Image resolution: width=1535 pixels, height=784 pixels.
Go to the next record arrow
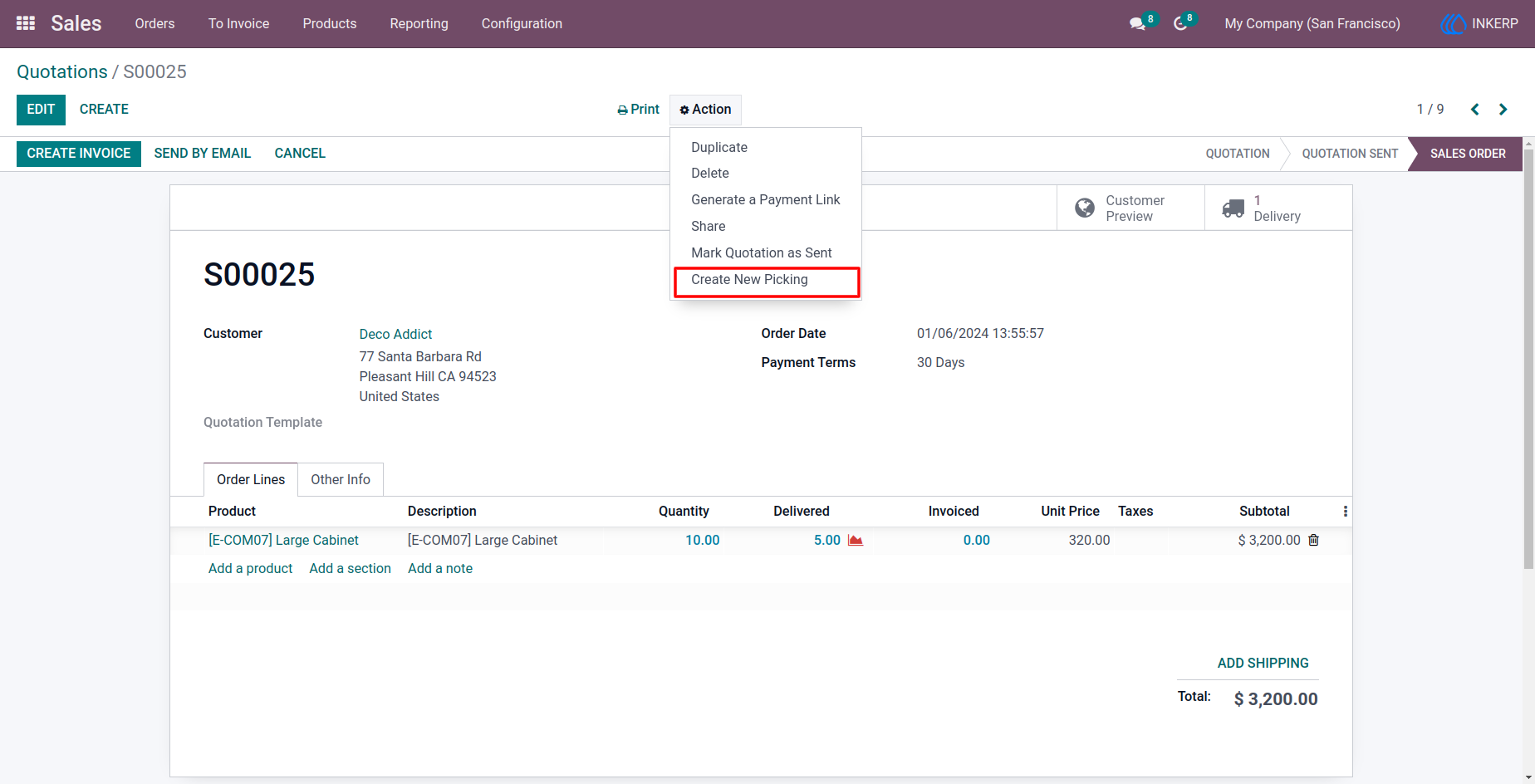point(1503,110)
